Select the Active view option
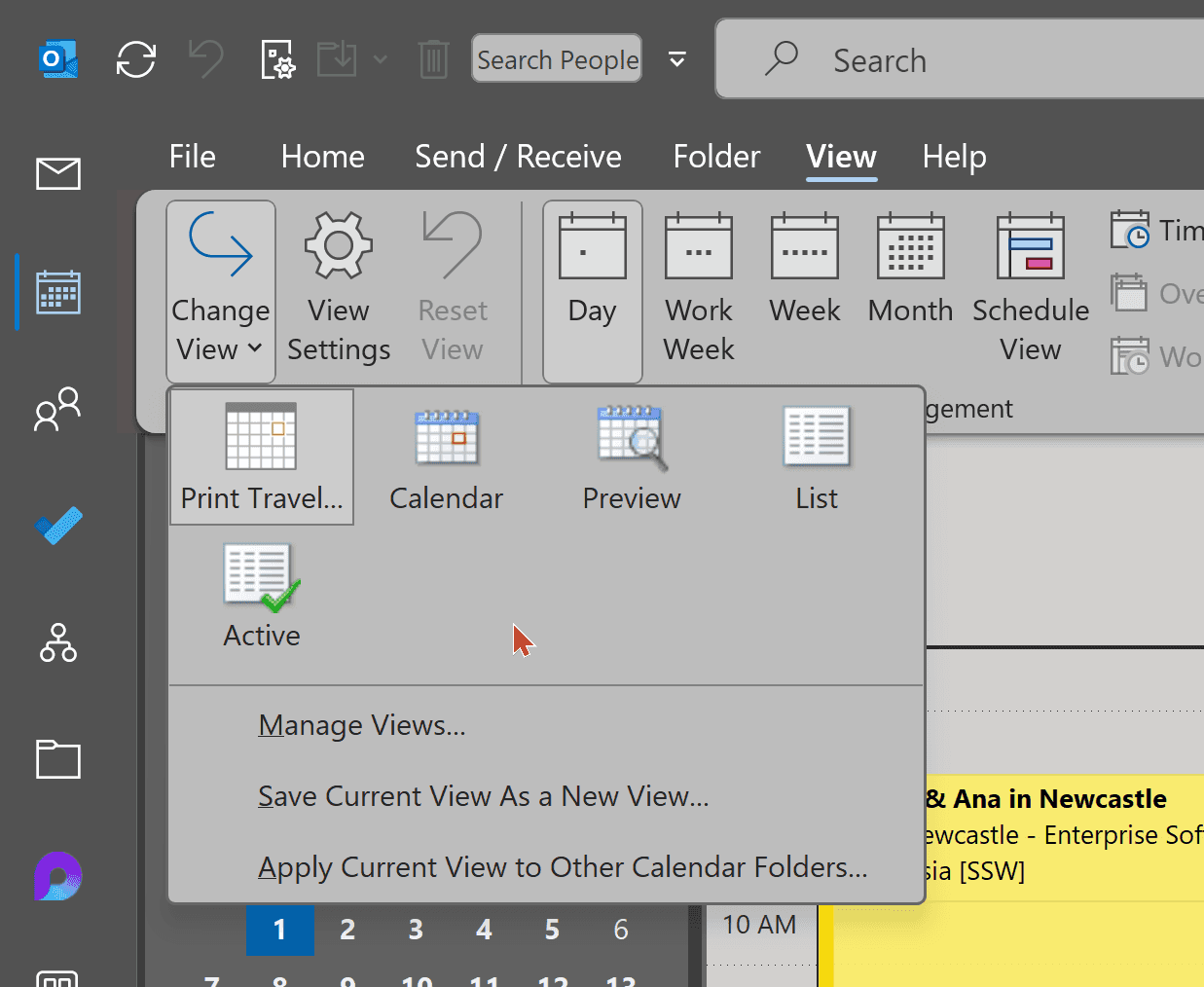 (262, 596)
